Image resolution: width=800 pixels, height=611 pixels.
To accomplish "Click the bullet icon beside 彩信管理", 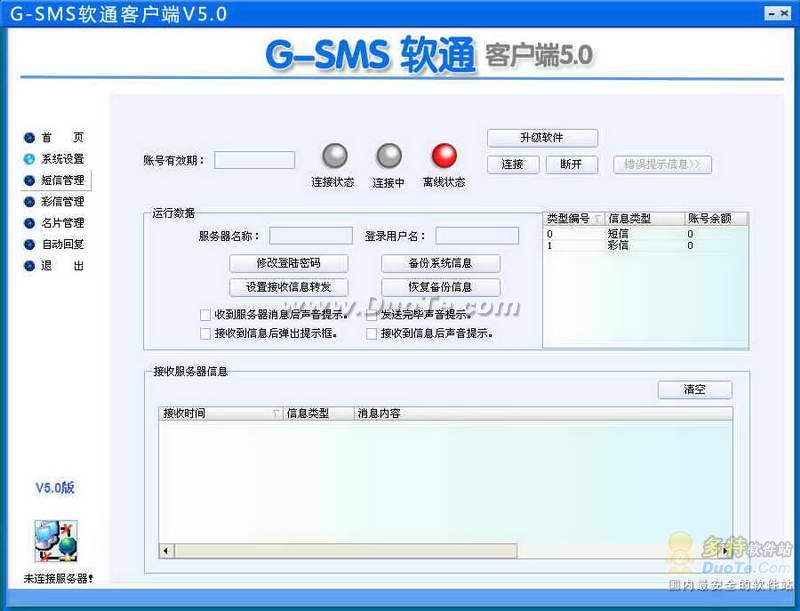I will (29, 202).
